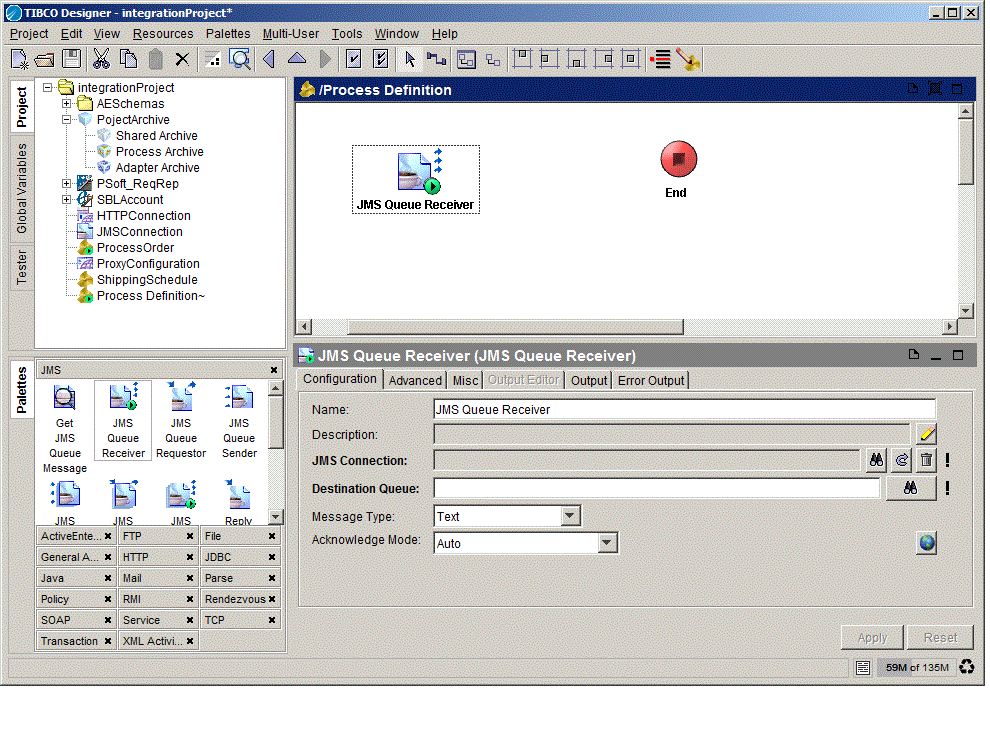The width and height of the screenshot is (990, 740).
Task: Select ShippingSchedule in the project tree
Action: [x=147, y=280]
